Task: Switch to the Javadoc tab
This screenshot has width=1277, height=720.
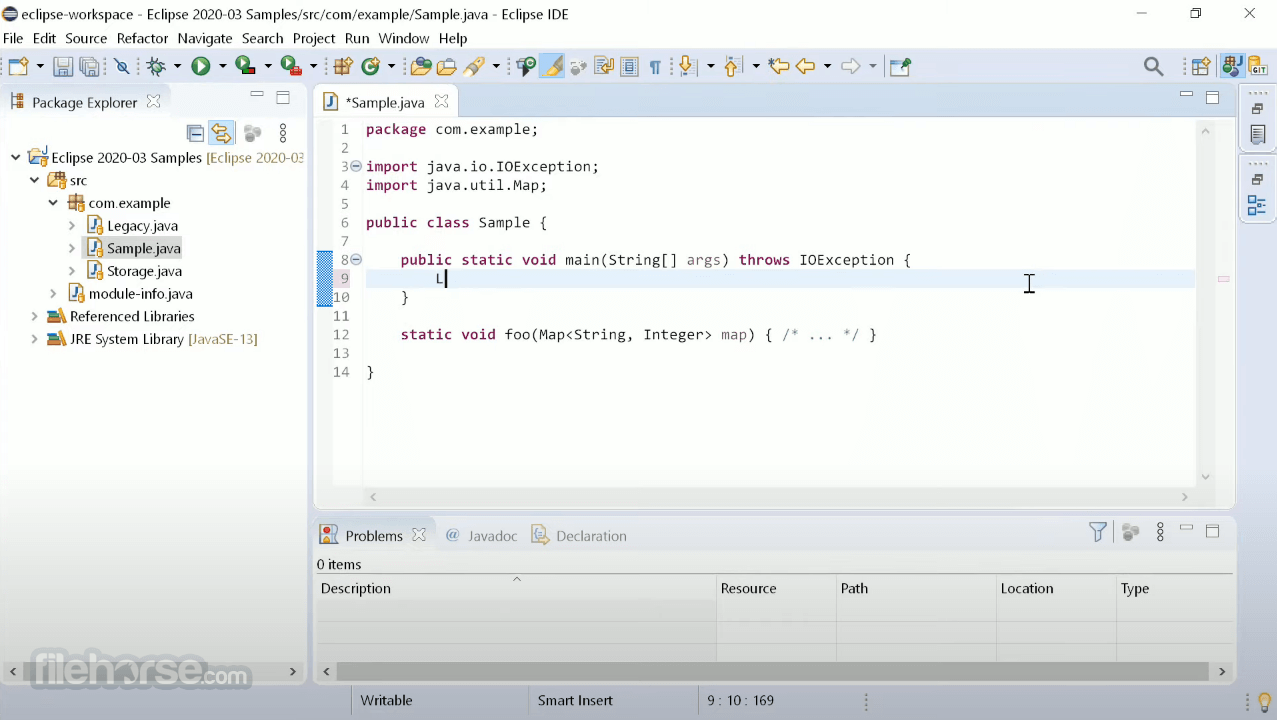Action: point(481,536)
